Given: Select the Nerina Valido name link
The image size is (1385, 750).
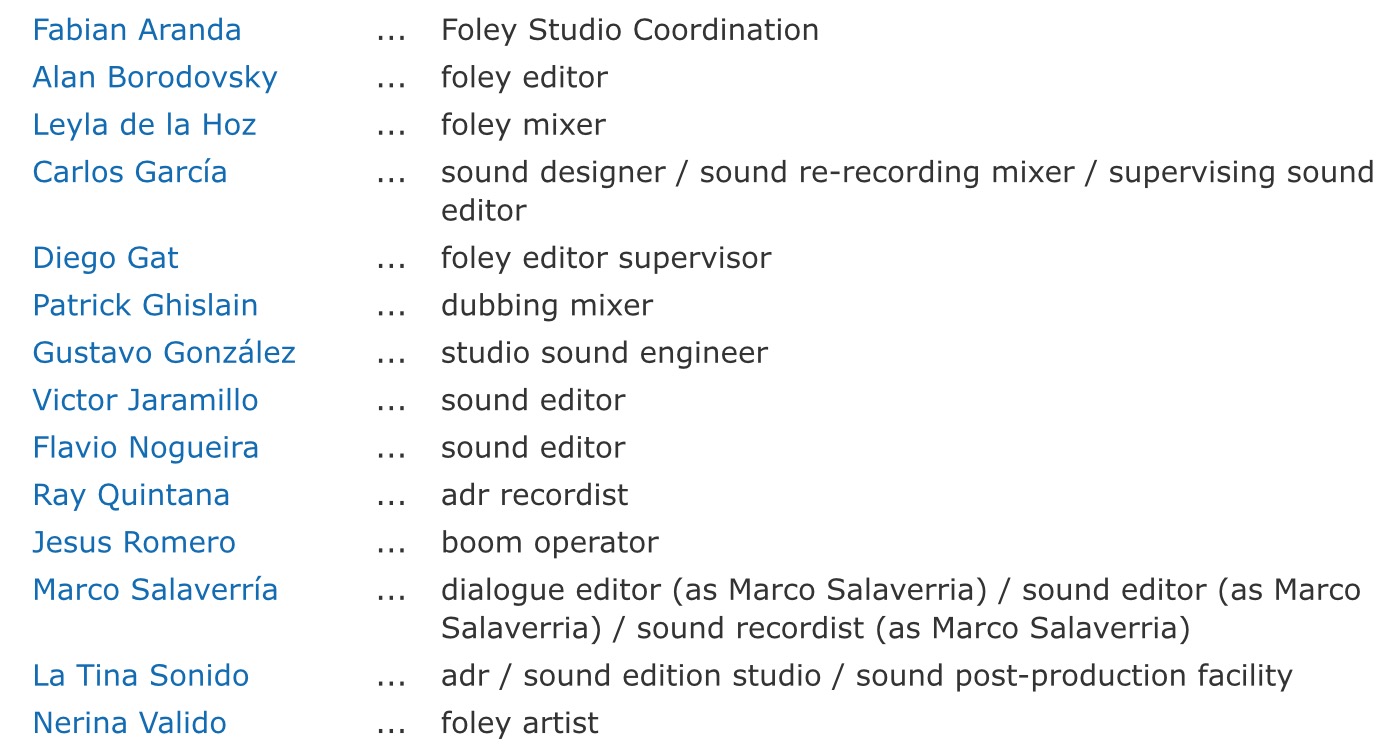Looking at the screenshot, I should (129, 723).
